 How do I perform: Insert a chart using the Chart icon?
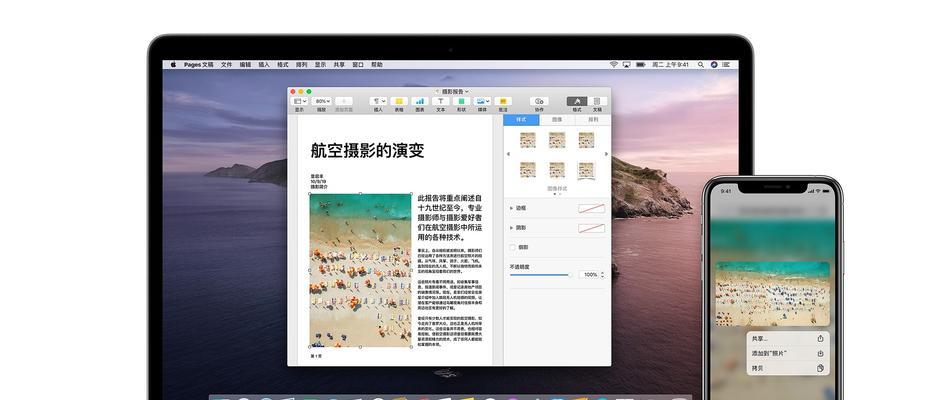click(420, 102)
